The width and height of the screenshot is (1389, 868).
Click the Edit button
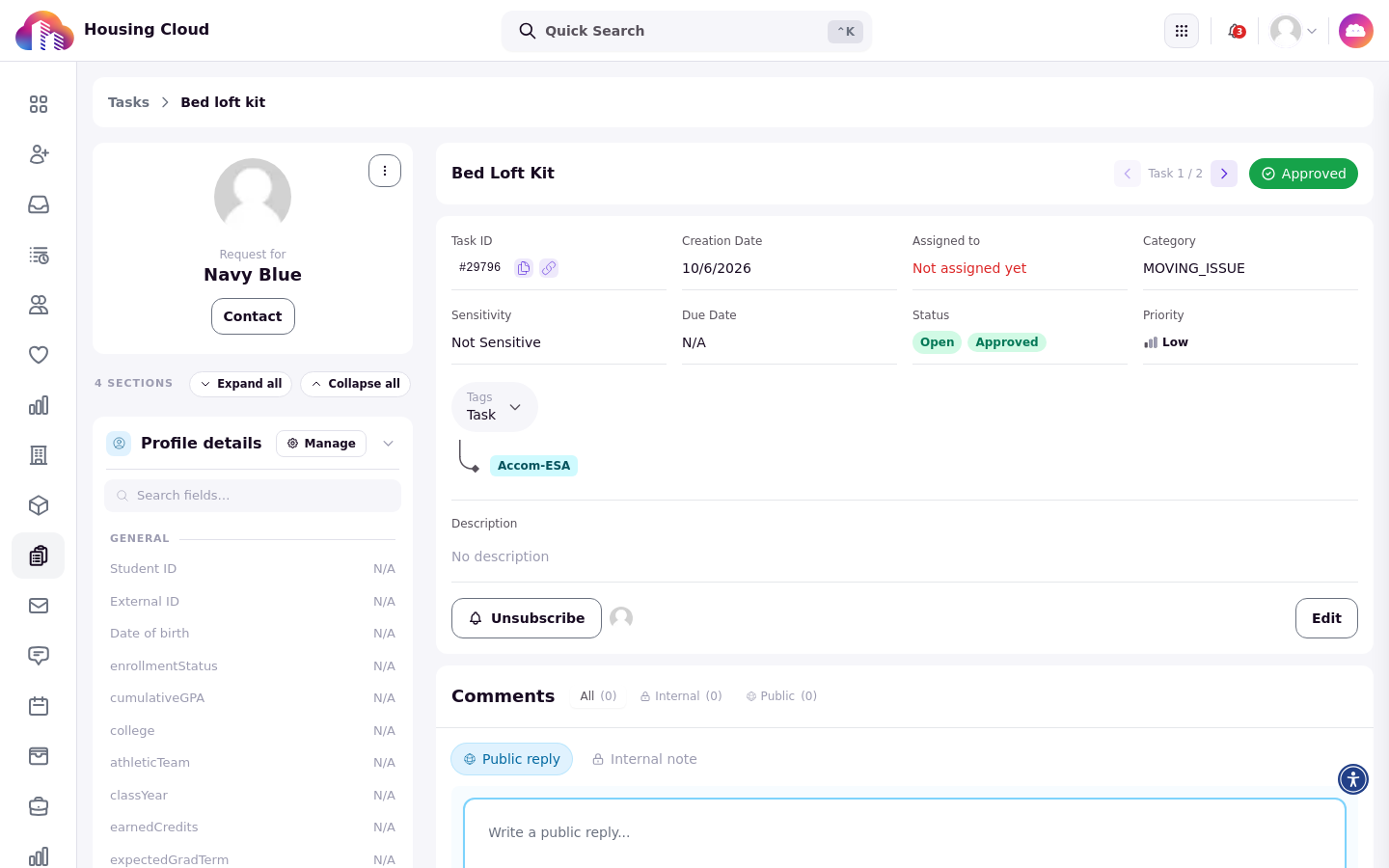tap(1326, 618)
